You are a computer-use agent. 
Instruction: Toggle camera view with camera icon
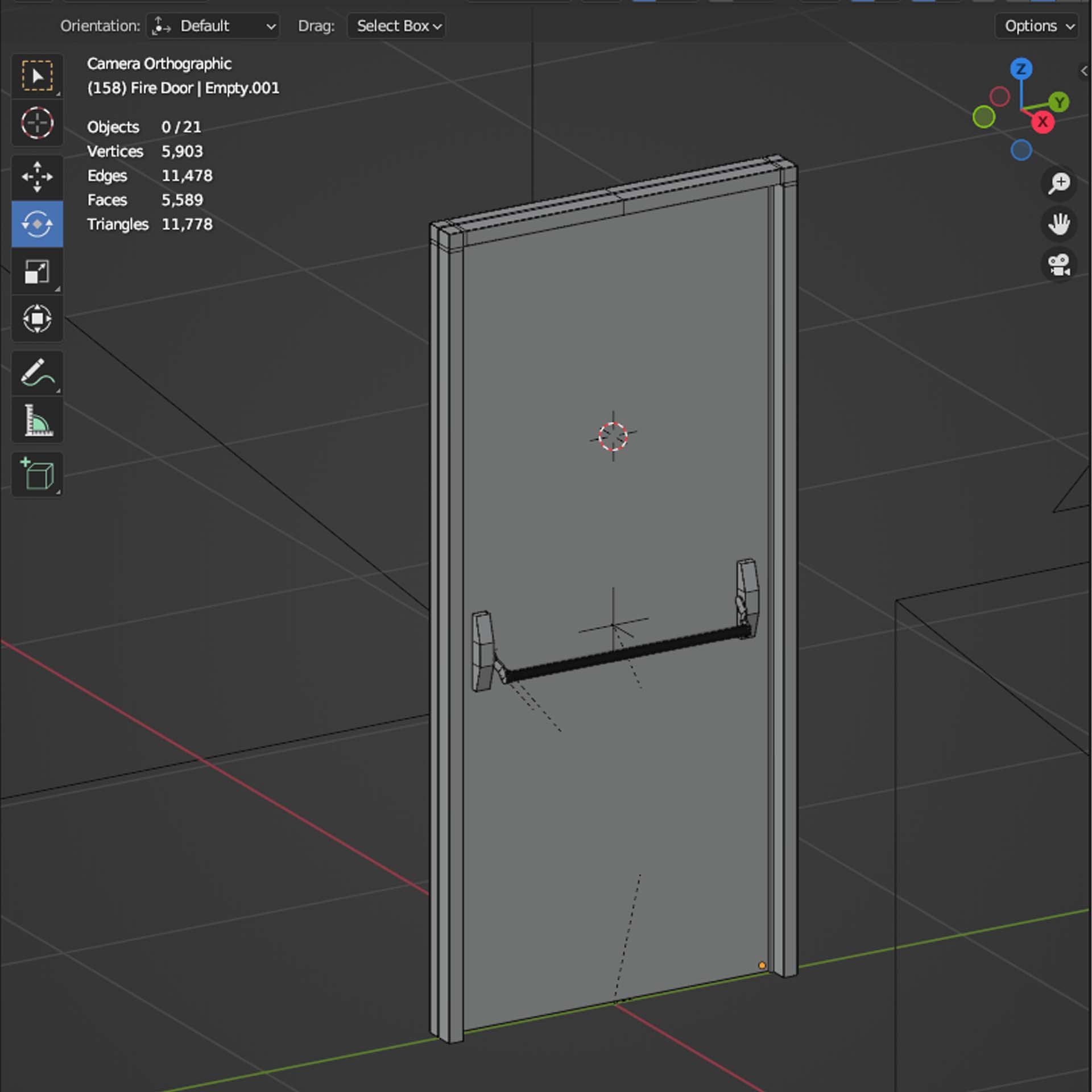coord(1059,265)
